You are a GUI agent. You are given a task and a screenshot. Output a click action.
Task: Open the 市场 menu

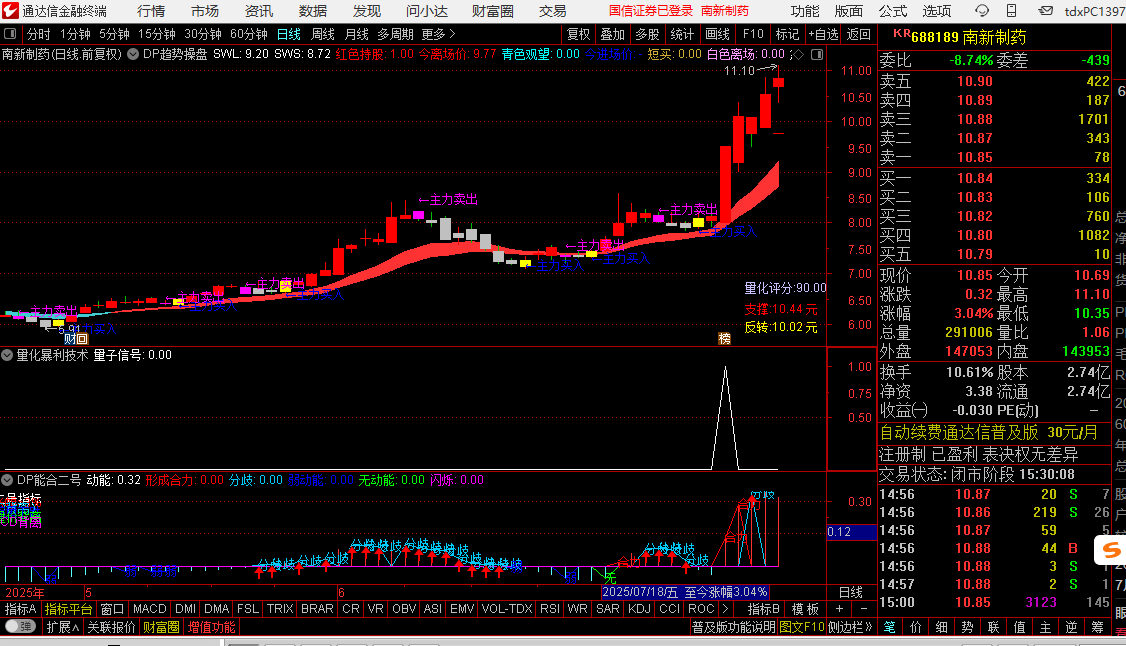pos(205,11)
